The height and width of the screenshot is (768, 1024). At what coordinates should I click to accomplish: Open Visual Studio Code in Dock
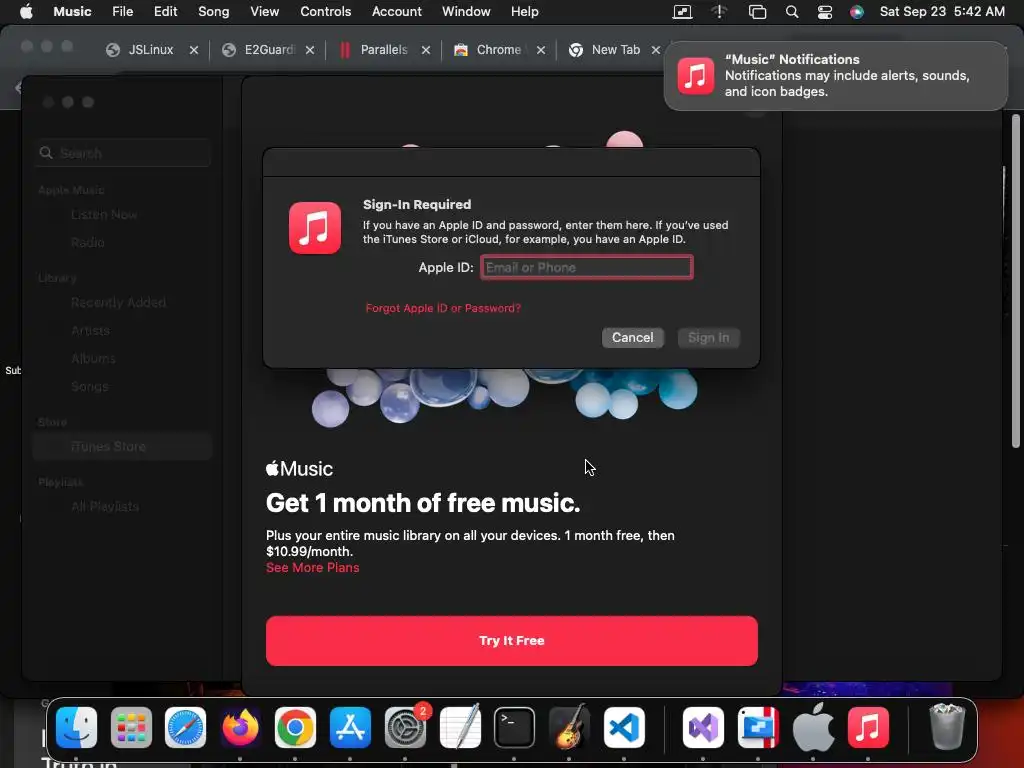pyautogui.click(x=624, y=728)
